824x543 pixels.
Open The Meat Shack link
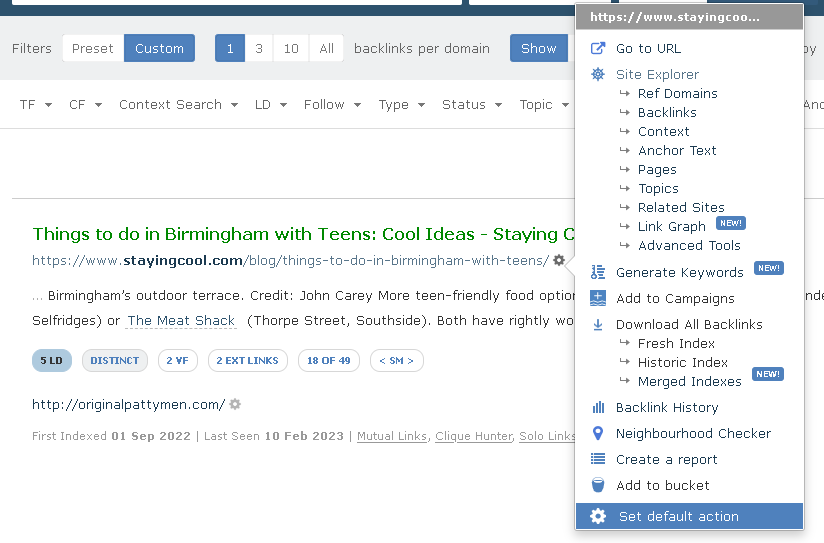(x=181, y=321)
